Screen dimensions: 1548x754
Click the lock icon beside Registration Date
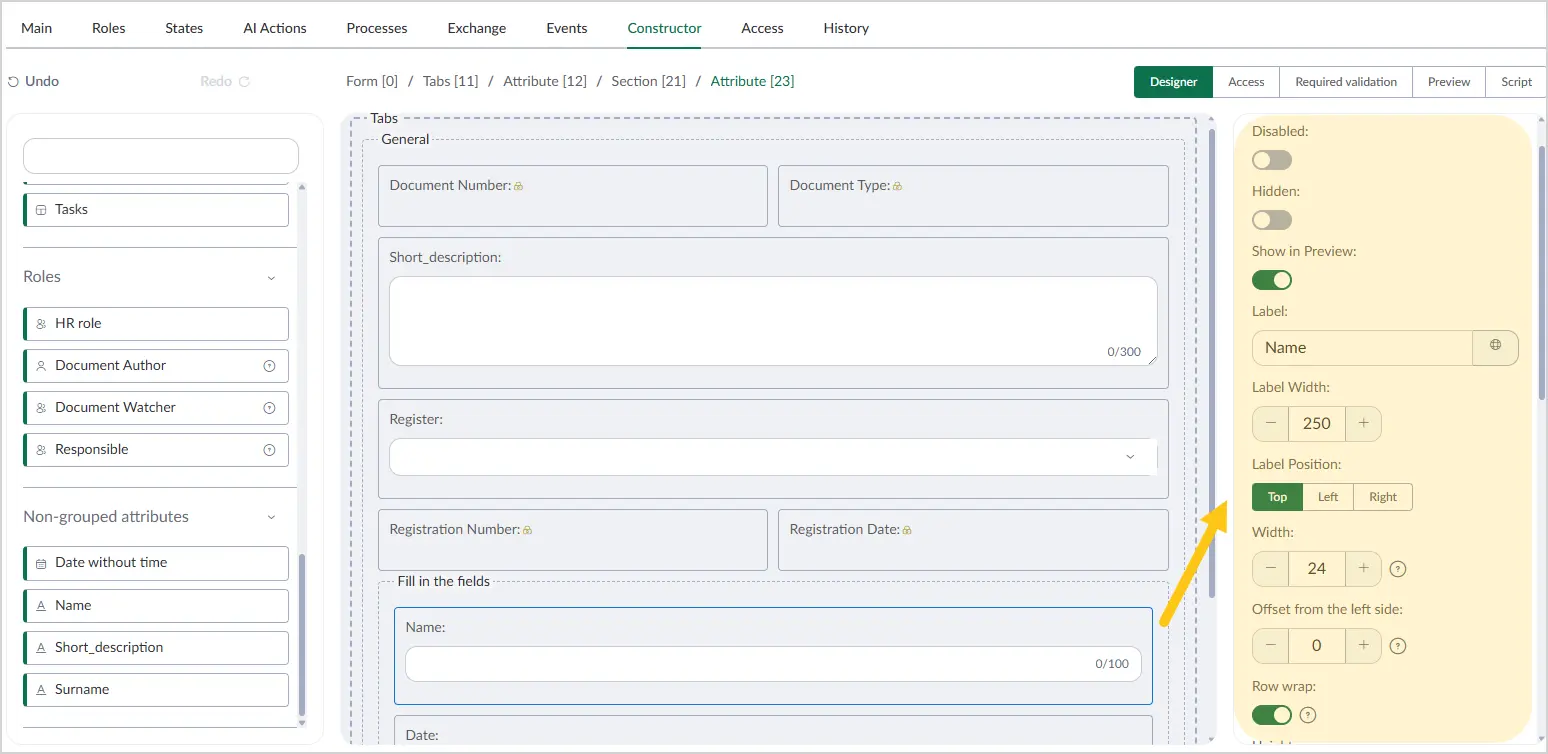906,530
